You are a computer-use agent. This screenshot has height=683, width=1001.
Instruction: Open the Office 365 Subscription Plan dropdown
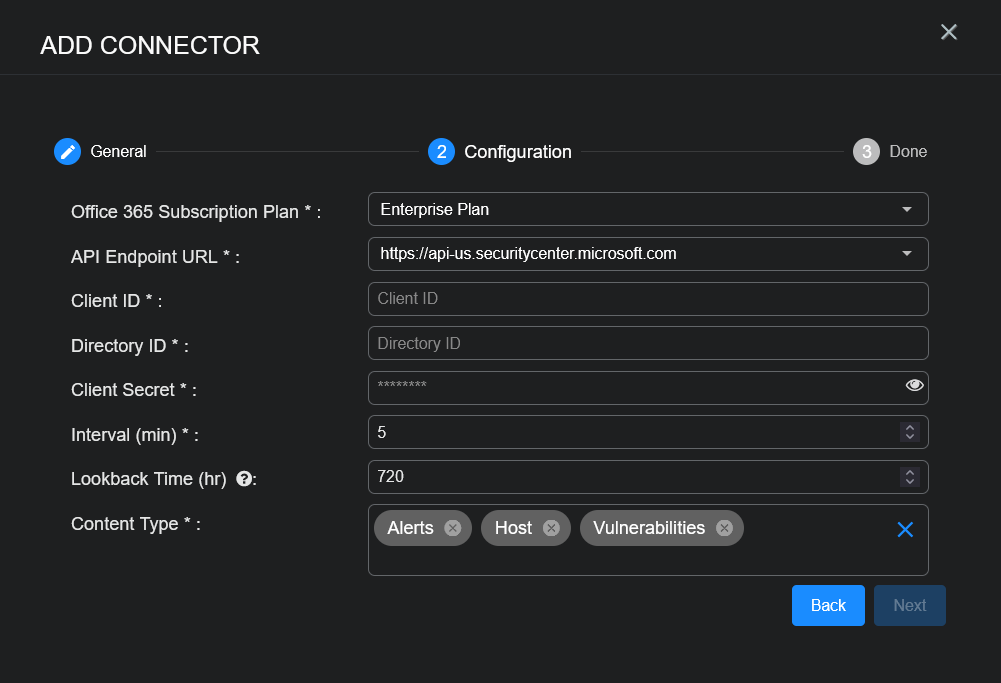coord(648,210)
